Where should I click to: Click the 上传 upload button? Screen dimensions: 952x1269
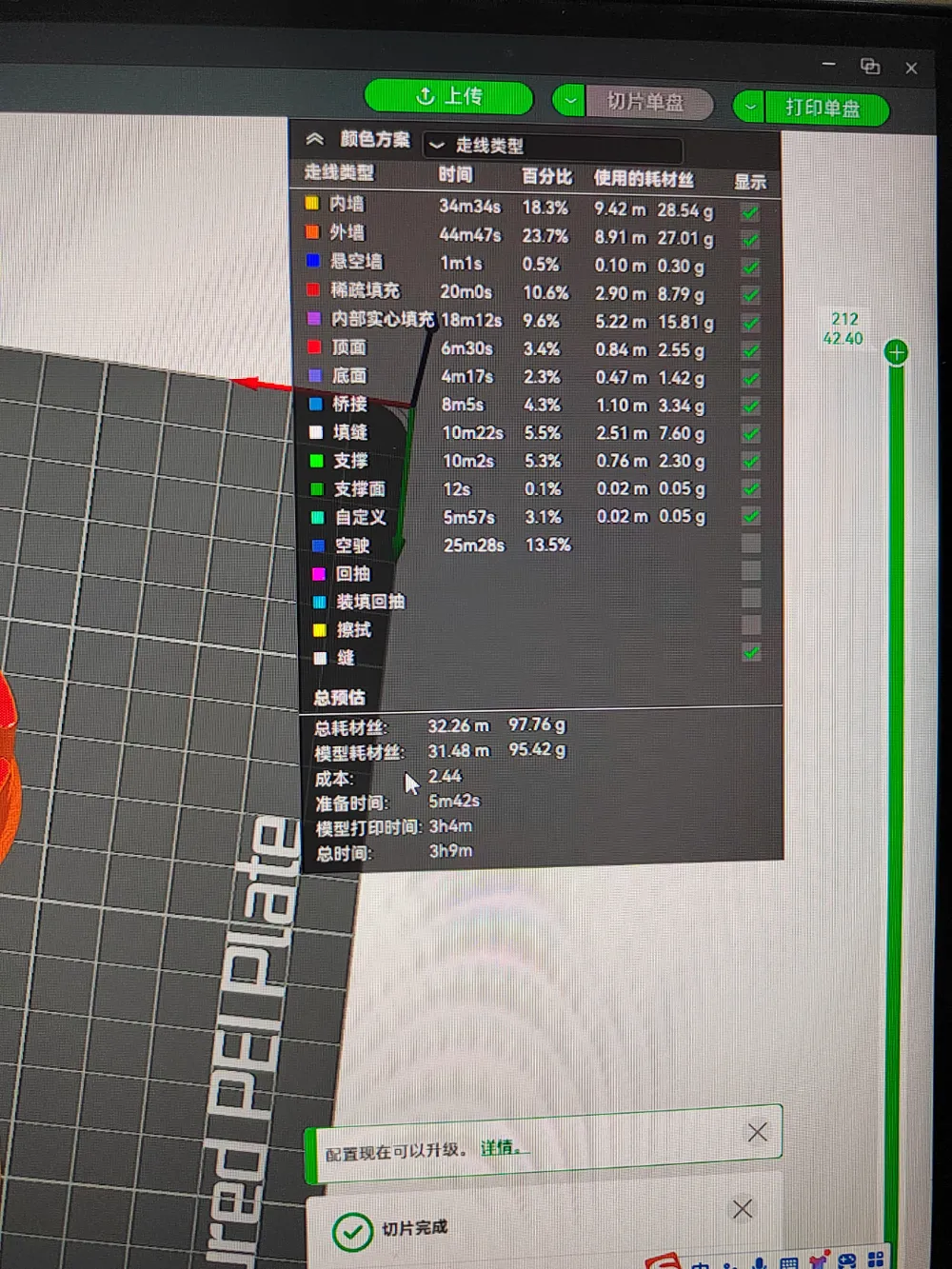pos(448,96)
